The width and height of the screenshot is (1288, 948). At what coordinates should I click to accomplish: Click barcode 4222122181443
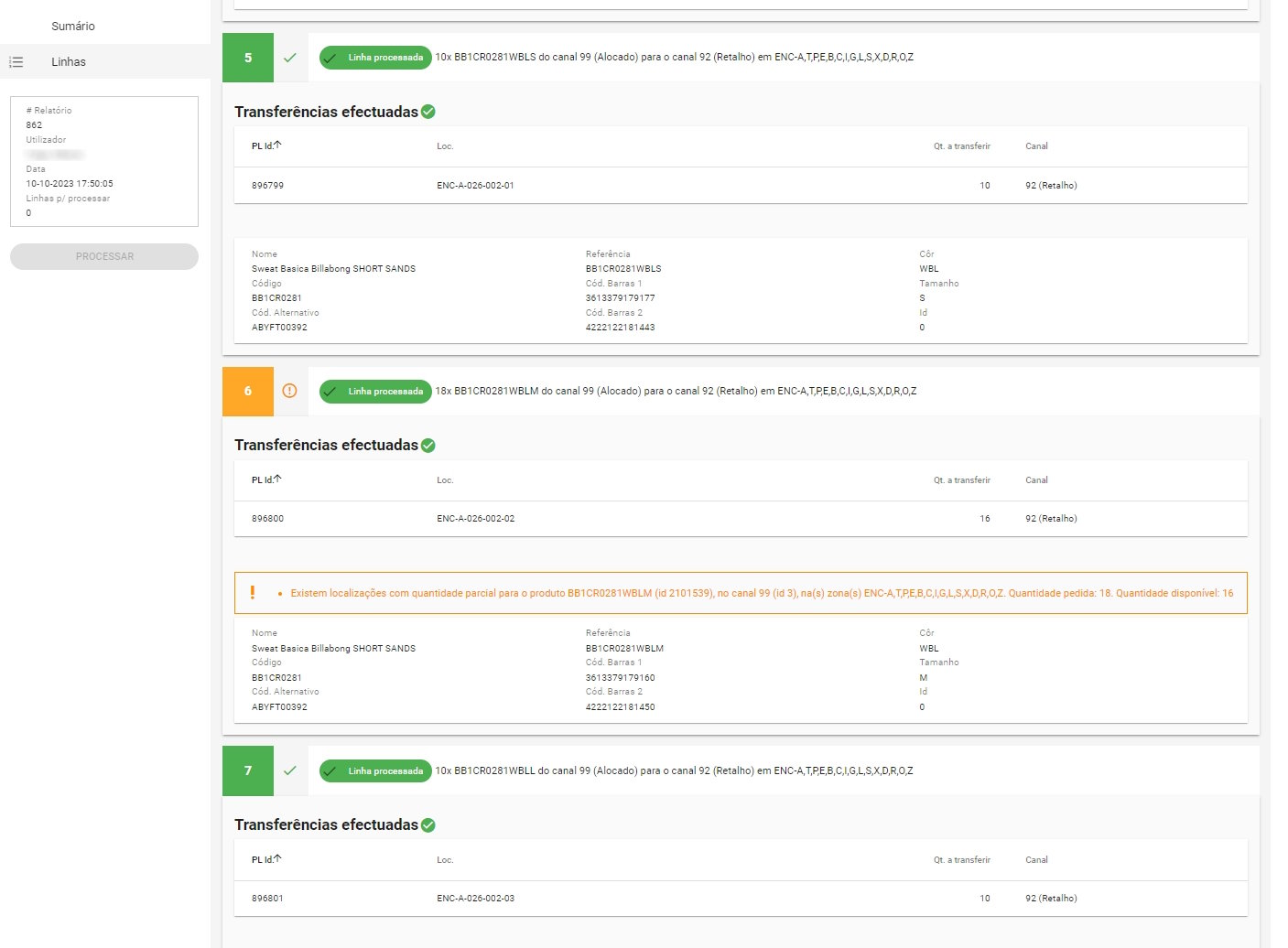pos(620,328)
